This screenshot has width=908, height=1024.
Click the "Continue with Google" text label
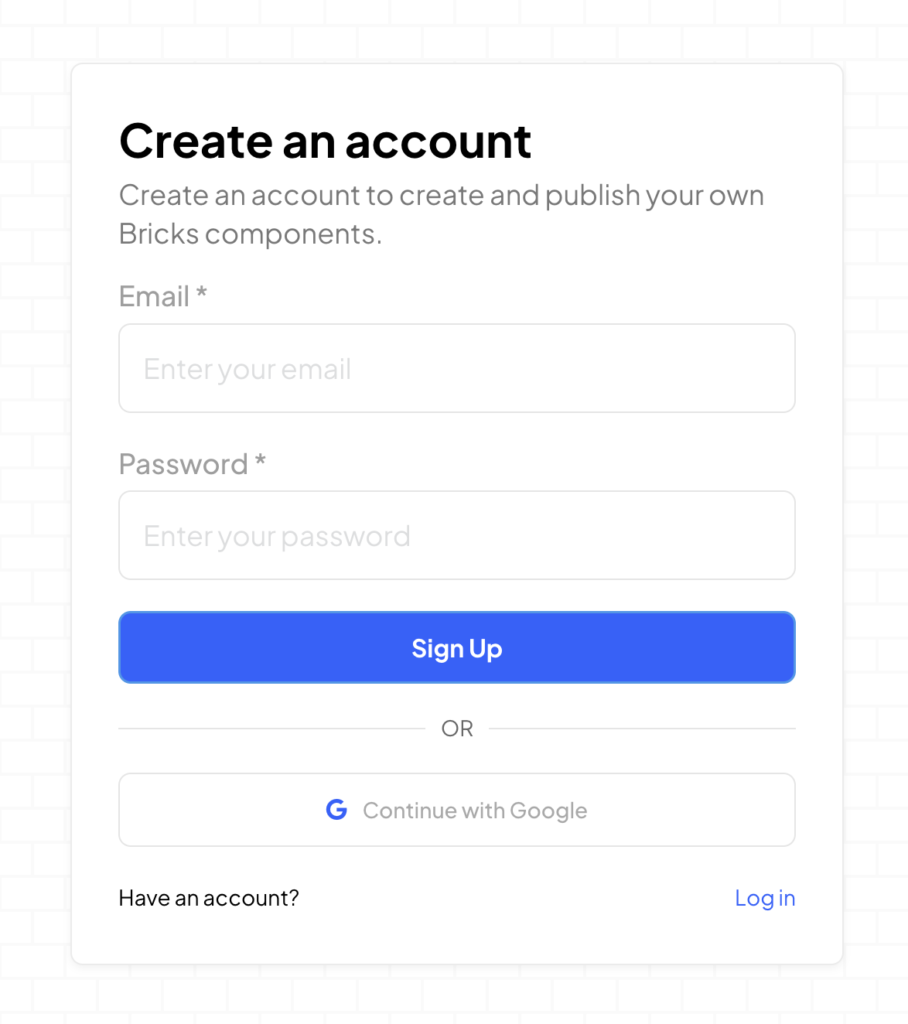475,810
